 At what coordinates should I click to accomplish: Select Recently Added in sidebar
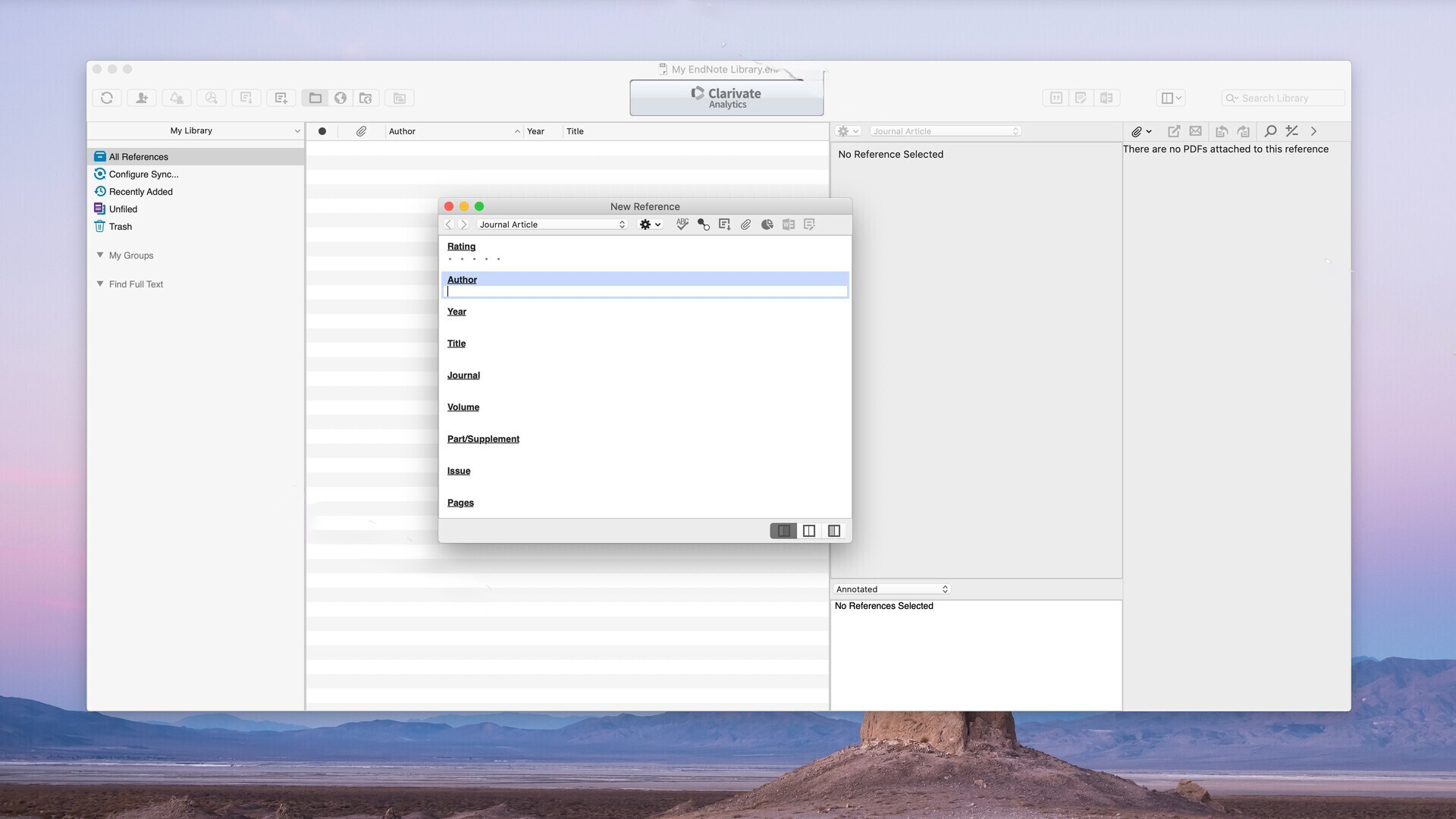click(140, 192)
